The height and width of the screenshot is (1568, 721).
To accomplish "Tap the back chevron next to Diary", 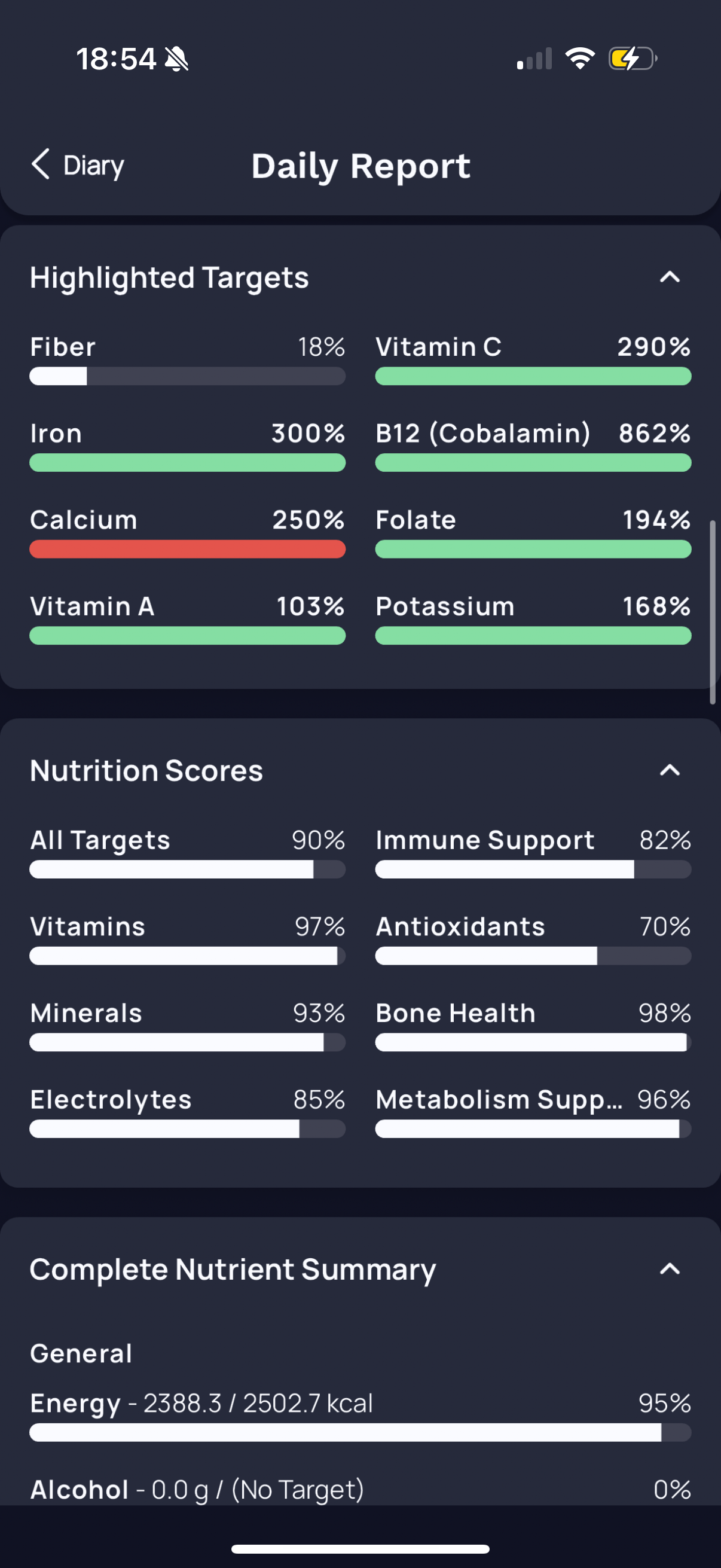I will point(40,164).
